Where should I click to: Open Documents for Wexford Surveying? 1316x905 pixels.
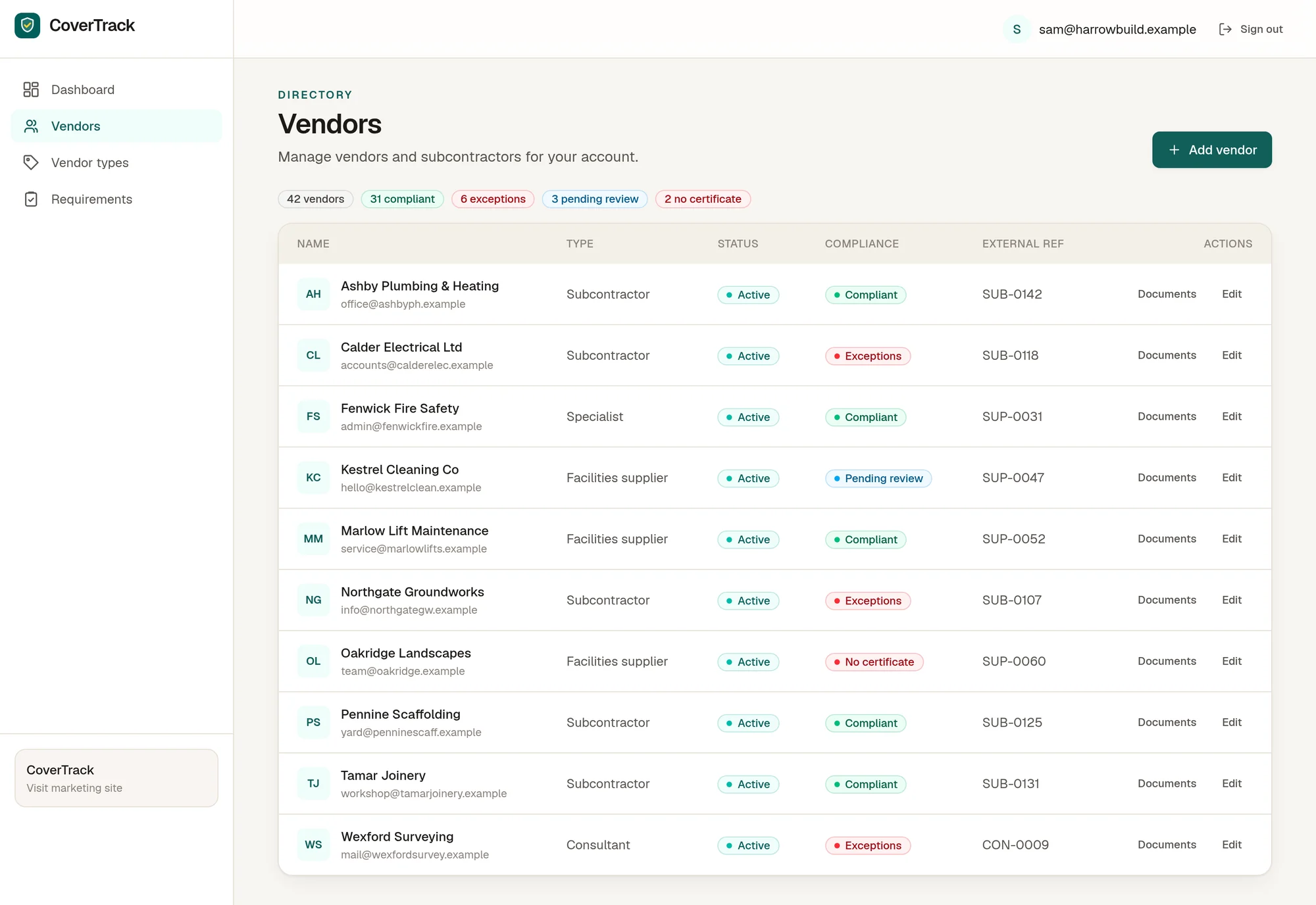coord(1167,844)
